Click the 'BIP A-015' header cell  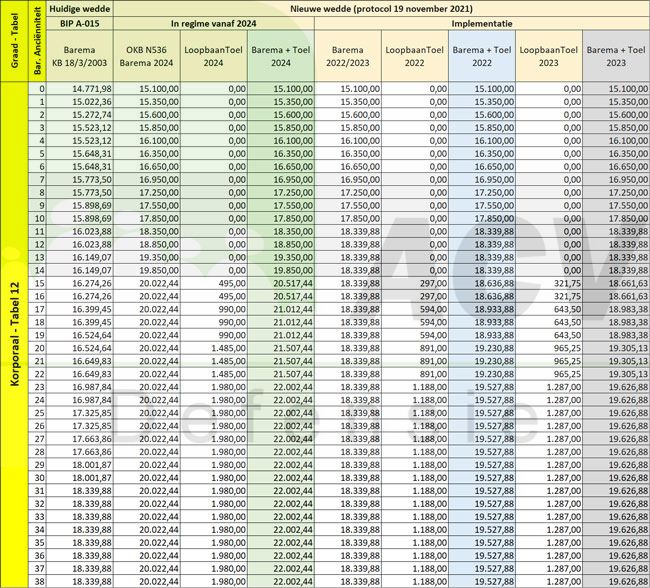click(80, 23)
